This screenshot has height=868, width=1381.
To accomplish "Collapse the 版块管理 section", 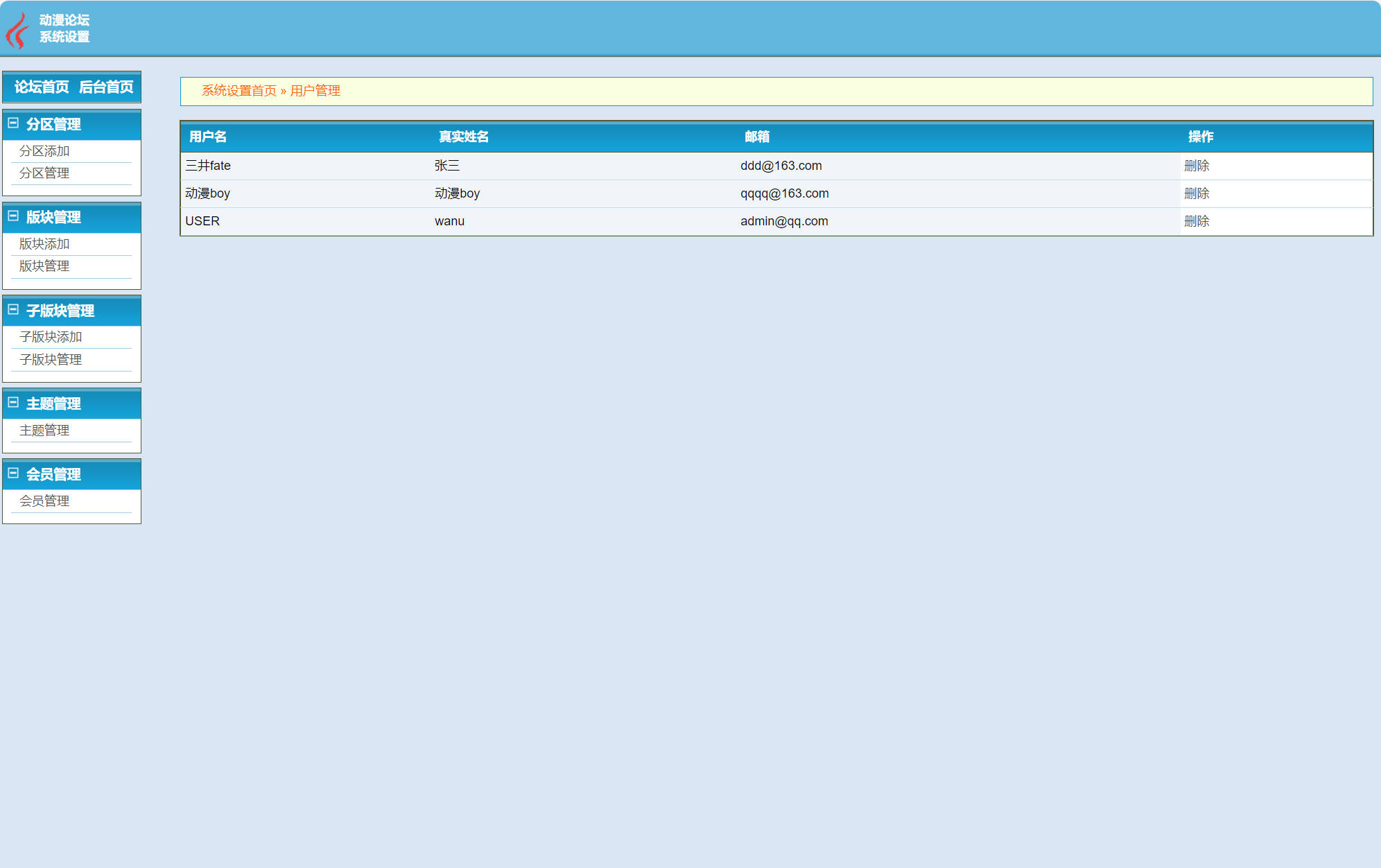I will [13, 216].
